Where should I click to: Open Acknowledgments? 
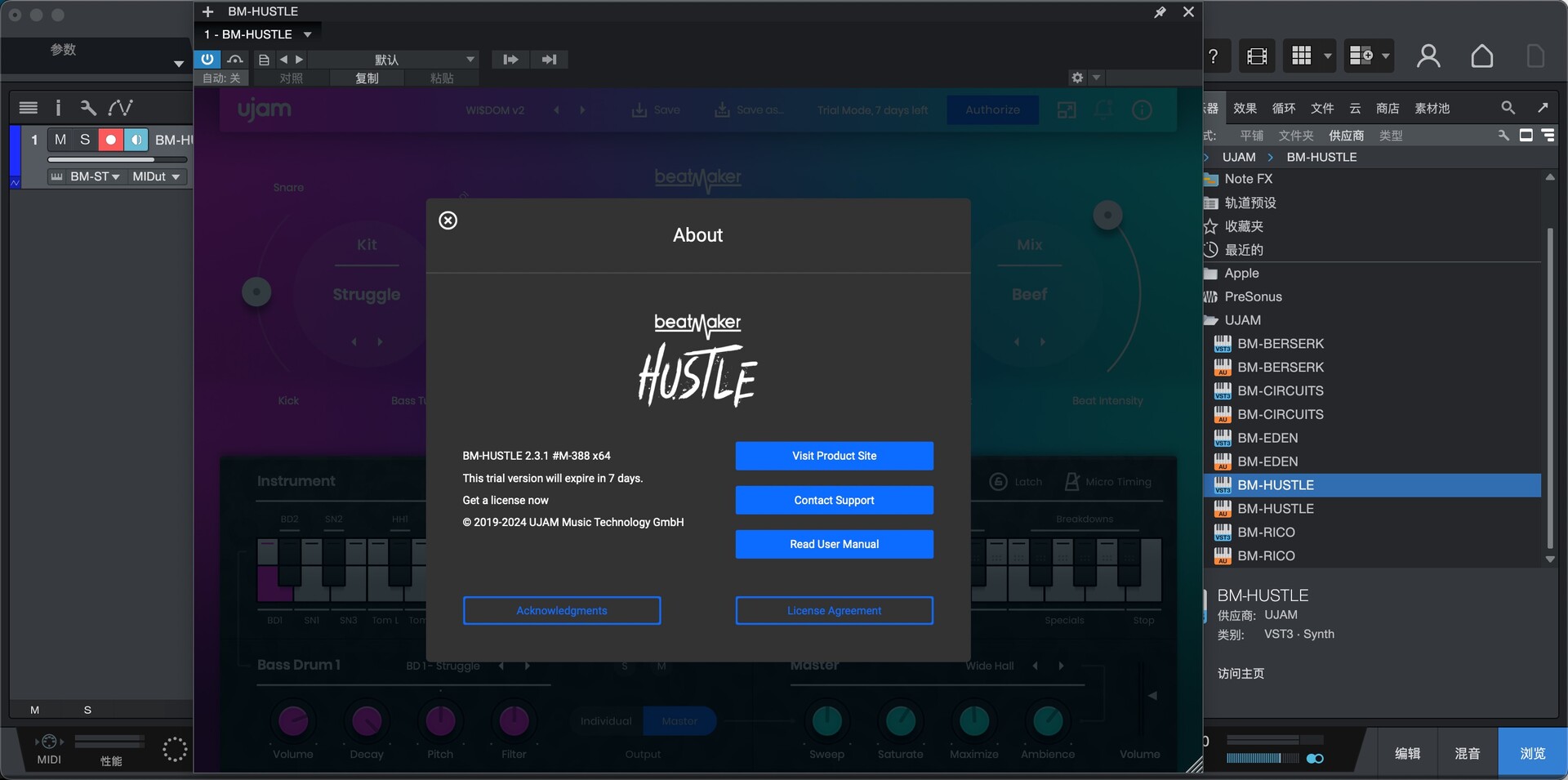pyautogui.click(x=562, y=610)
